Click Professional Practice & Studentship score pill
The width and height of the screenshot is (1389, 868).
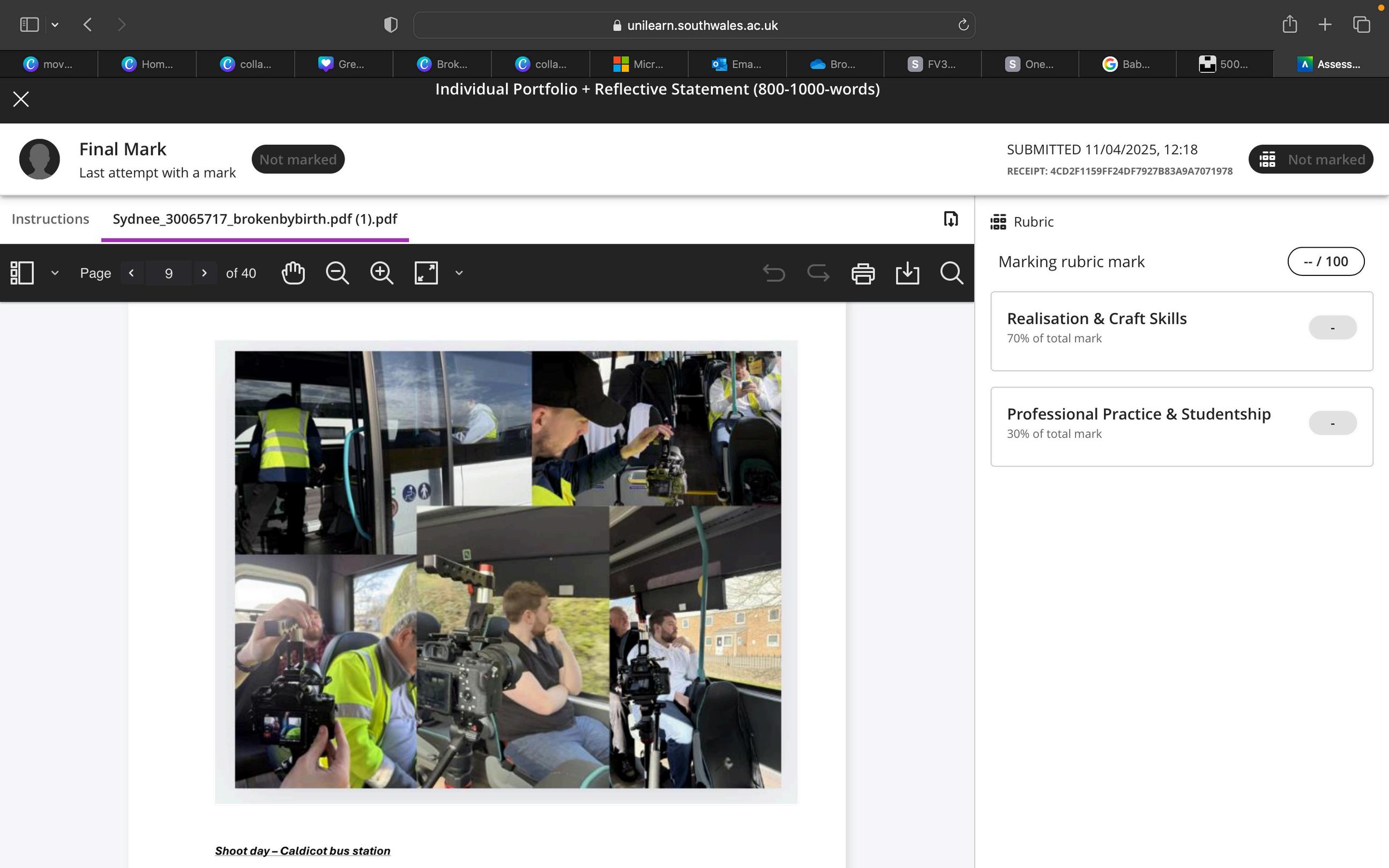coord(1332,423)
